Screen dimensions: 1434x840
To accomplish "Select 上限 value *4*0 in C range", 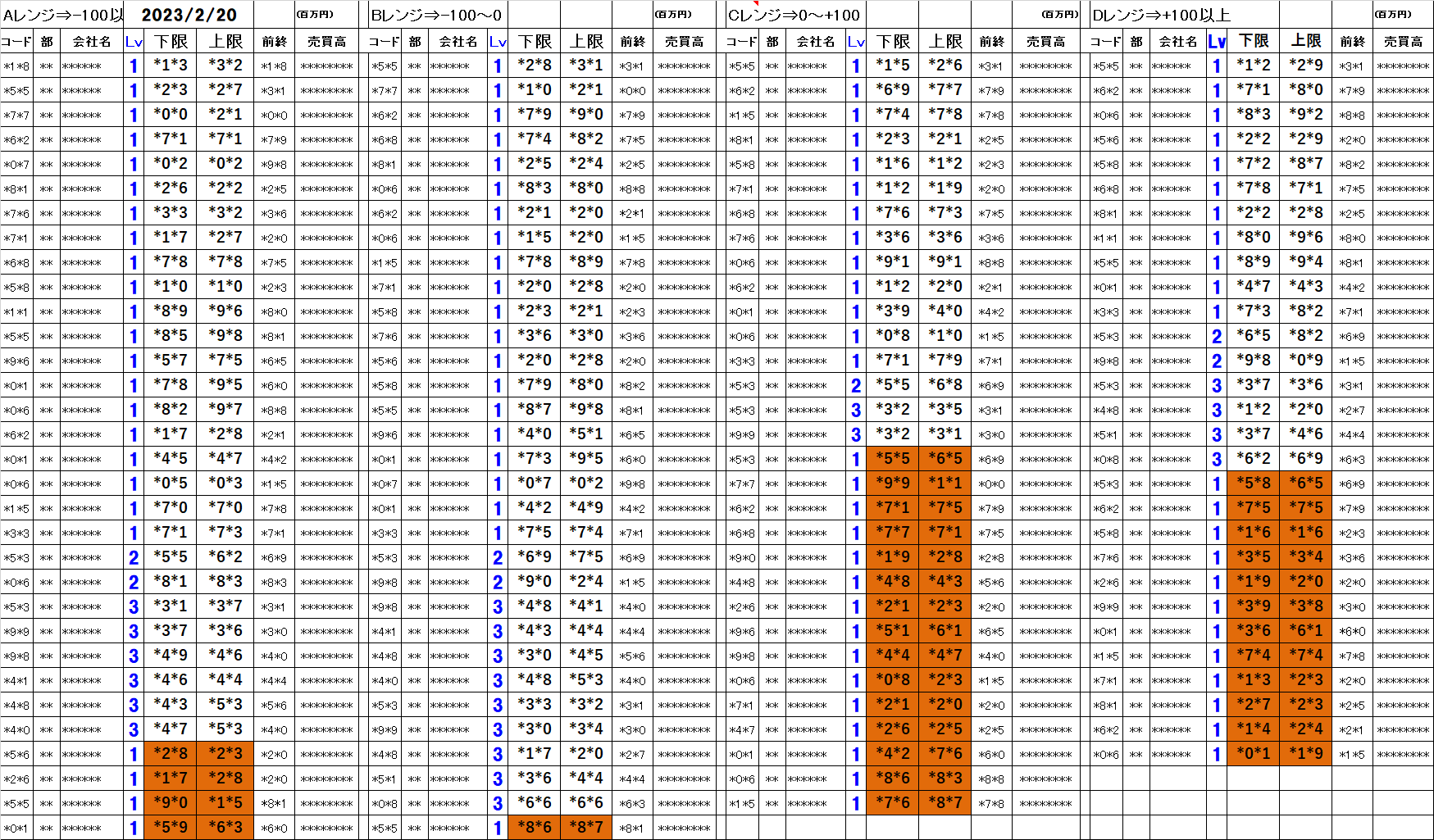I will click(x=945, y=311).
